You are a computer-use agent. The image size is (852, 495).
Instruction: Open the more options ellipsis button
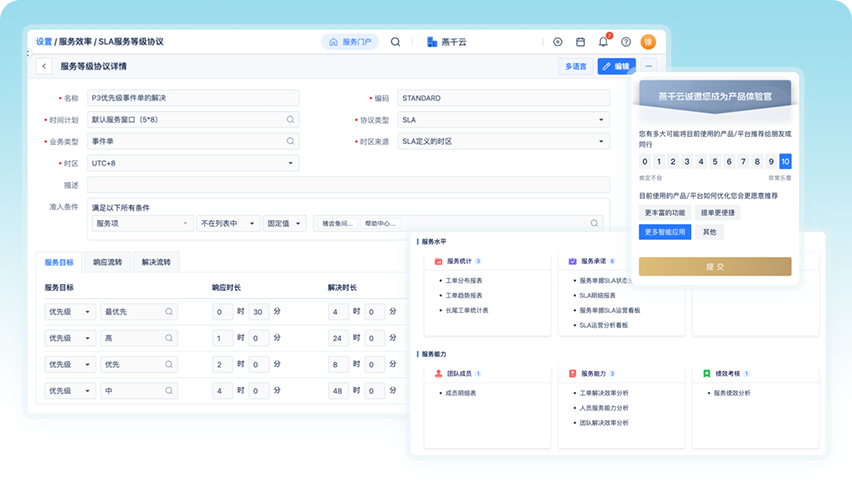pyautogui.click(x=648, y=67)
